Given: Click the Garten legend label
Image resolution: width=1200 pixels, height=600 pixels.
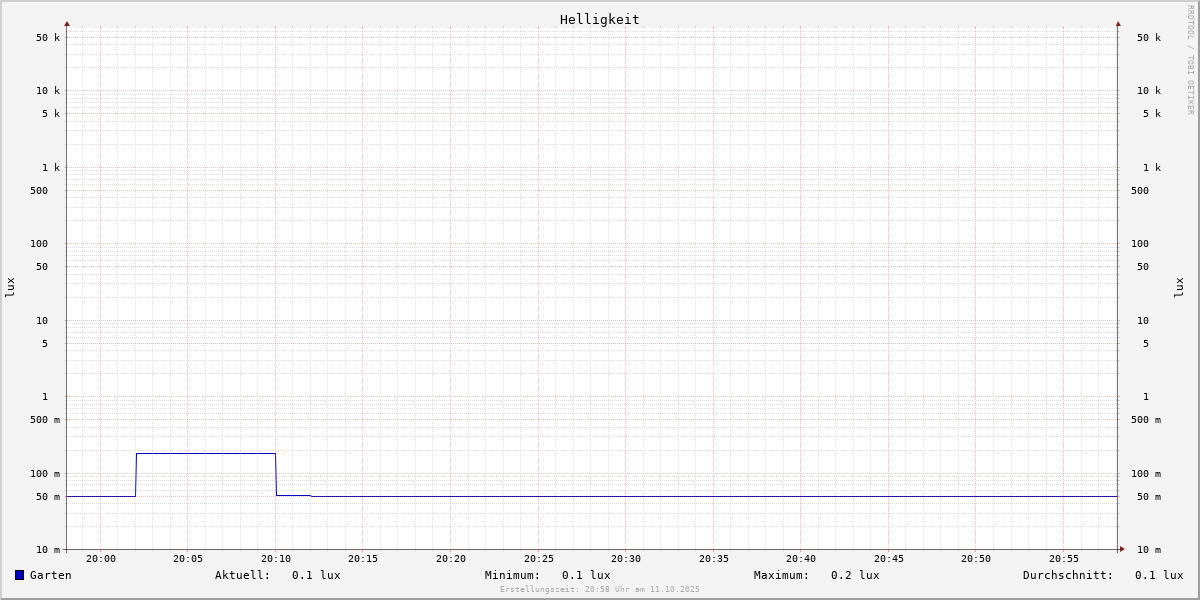Looking at the screenshot, I should pyautogui.click(x=50, y=575).
